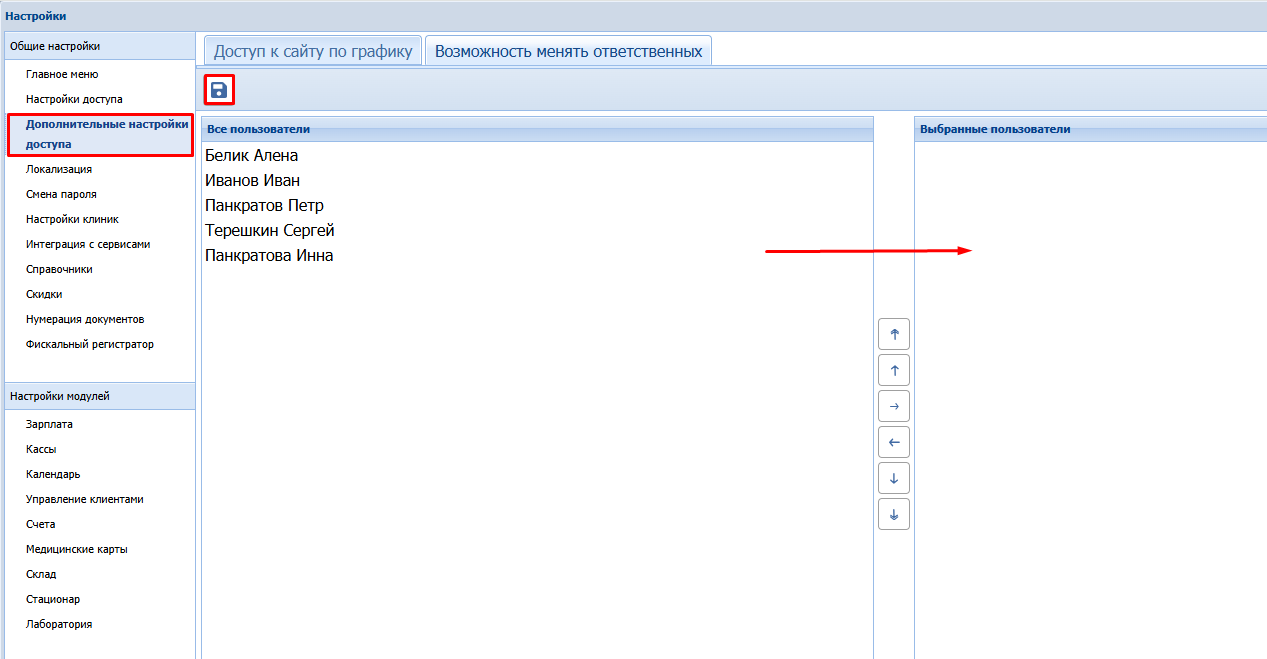This screenshot has height=659, width=1267.
Task: Add user with the right arrow button
Action: [893, 406]
